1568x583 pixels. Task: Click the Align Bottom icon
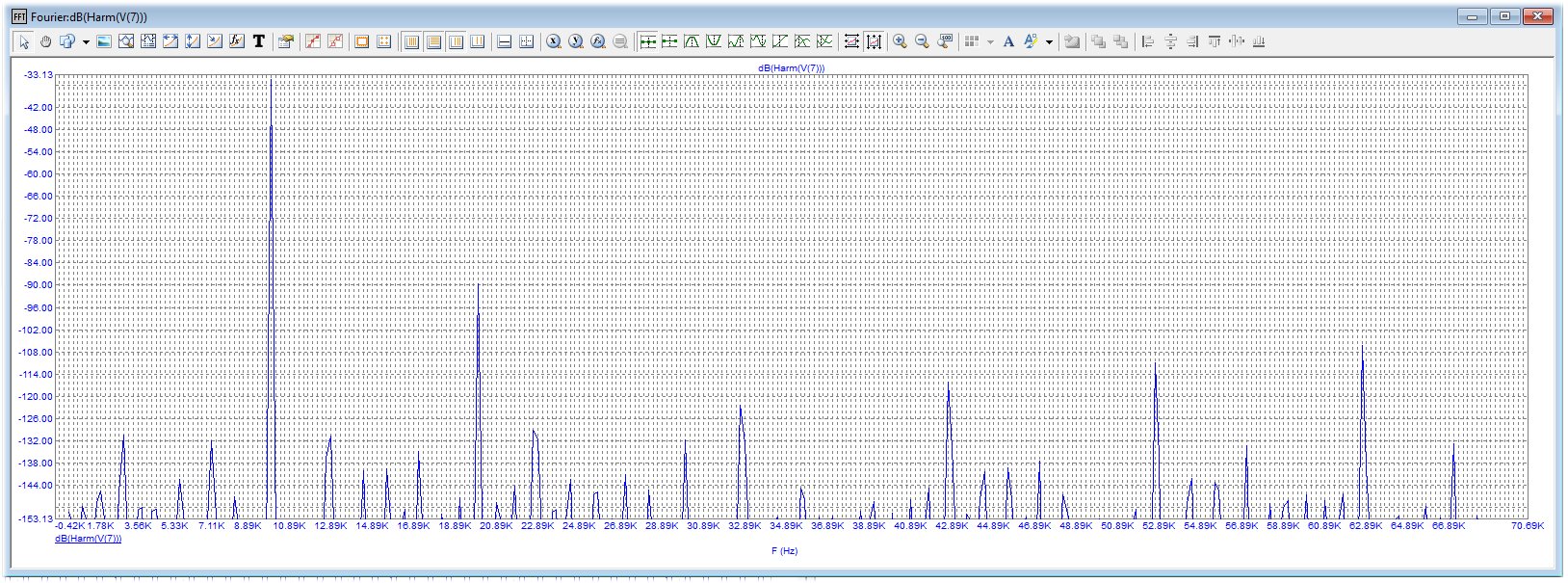point(1259,41)
